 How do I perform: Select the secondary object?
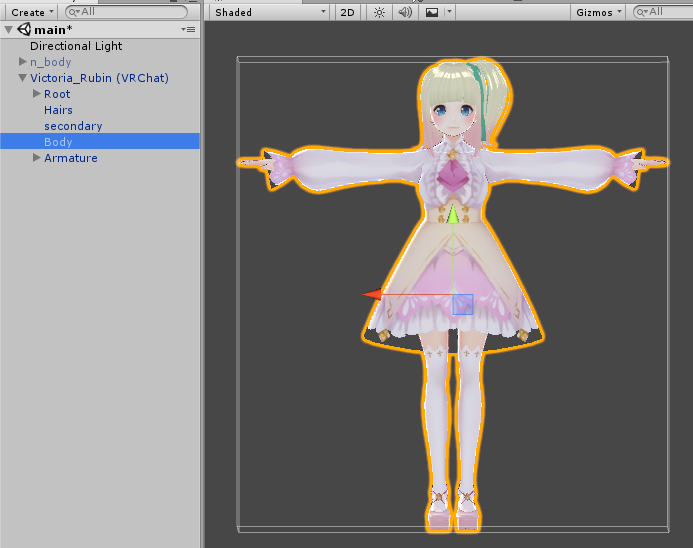(73, 126)
